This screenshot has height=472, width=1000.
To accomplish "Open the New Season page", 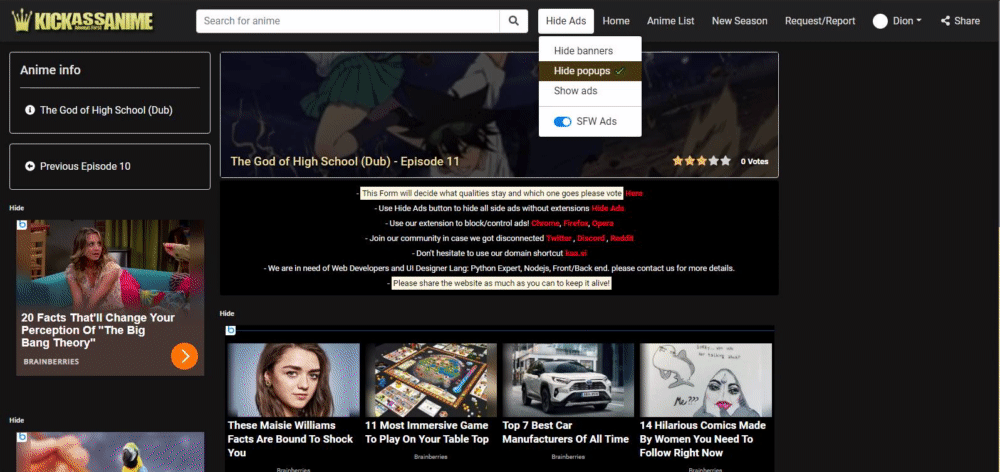I will pyautogui.click(x=740, y=21).
